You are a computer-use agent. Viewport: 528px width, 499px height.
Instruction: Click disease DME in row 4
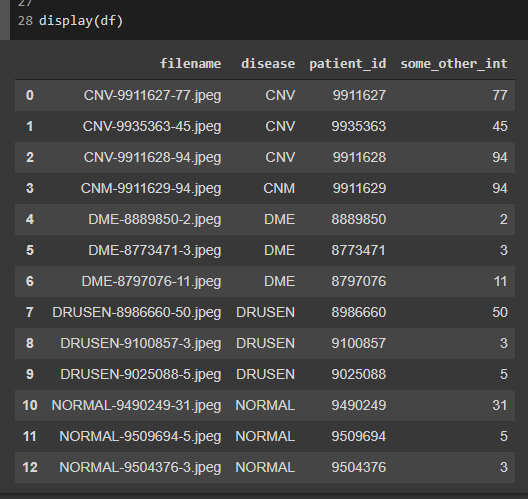(279, 219)
